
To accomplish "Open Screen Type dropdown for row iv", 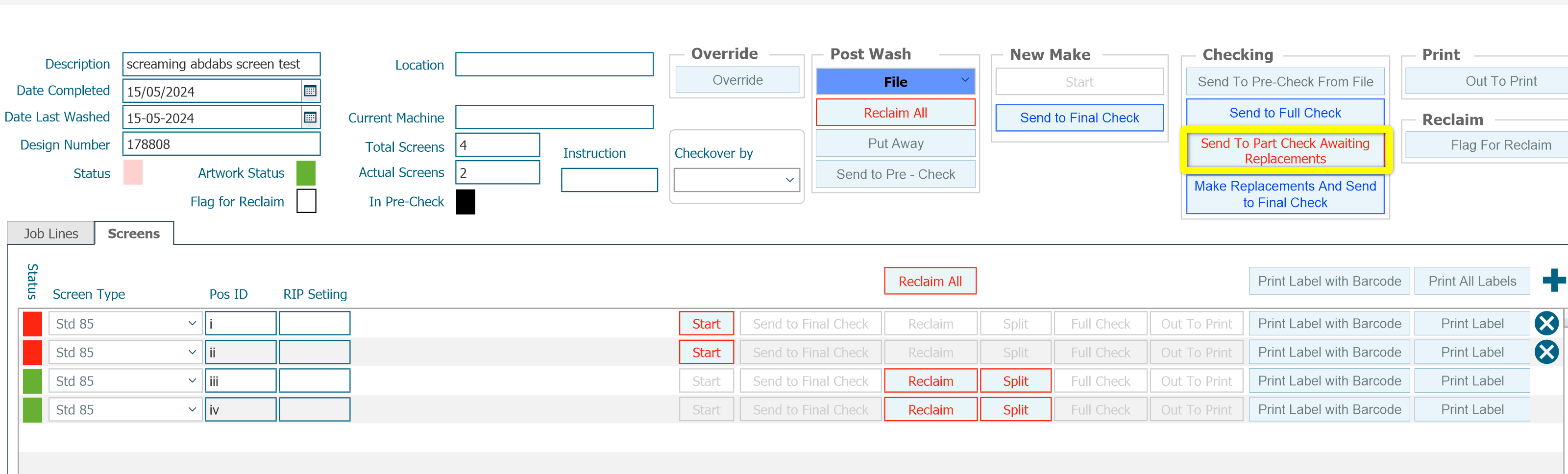I will [x=125, y=409].
